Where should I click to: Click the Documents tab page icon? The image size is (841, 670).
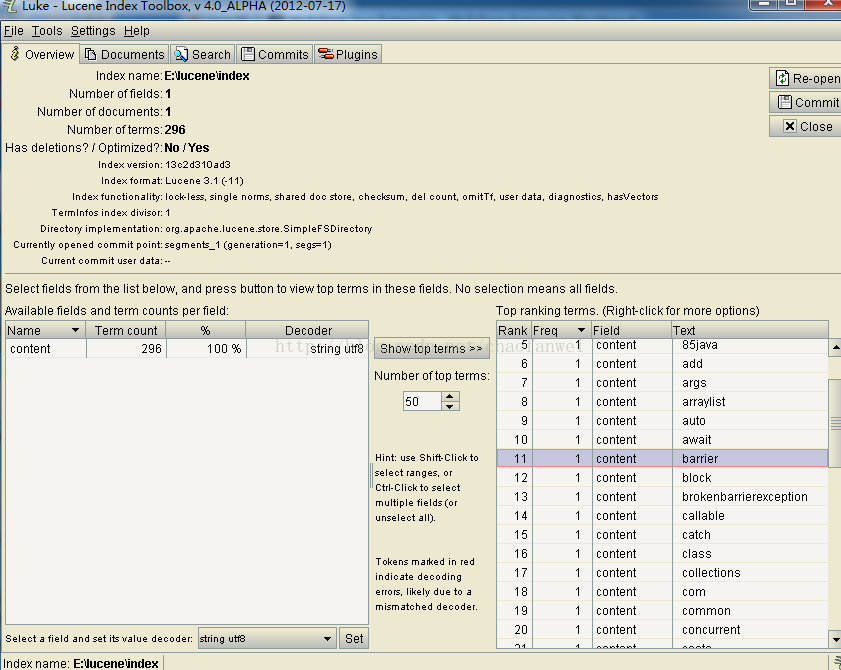click(91, 54)
